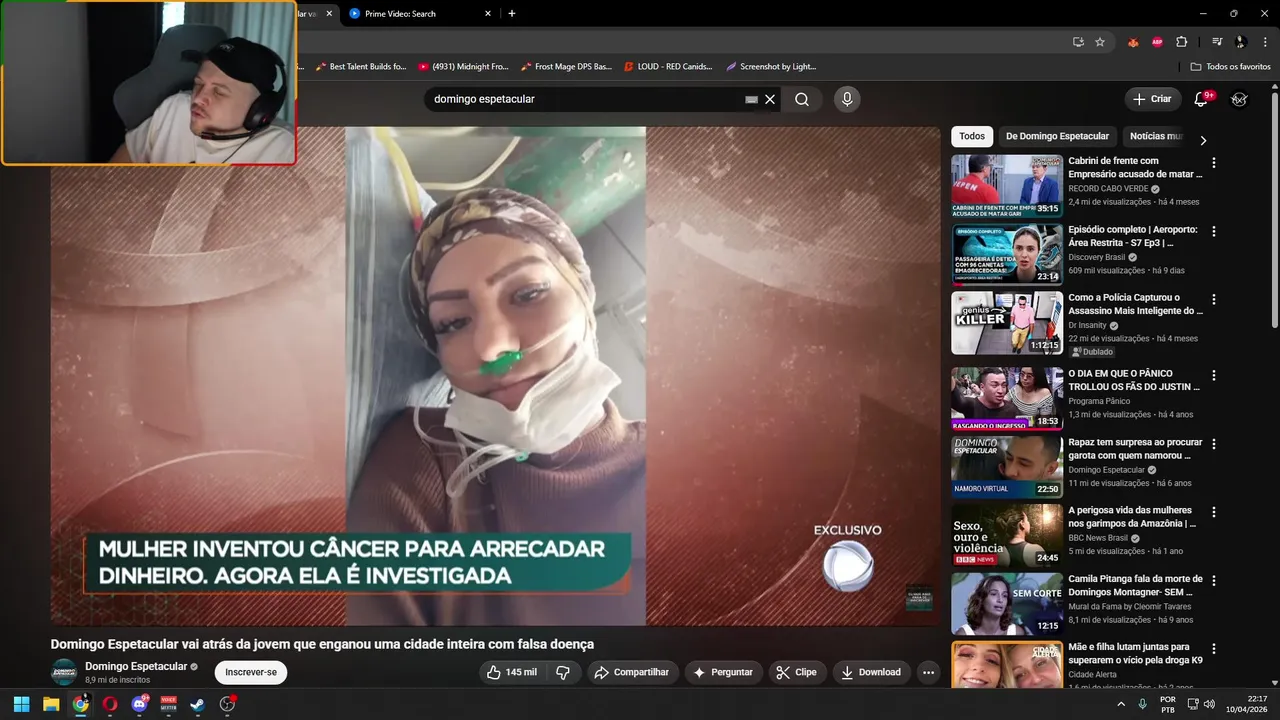The width and height of the screenshot is (1280, 720).
Task: Open Discord from taskbar
Action: [139, 704]
